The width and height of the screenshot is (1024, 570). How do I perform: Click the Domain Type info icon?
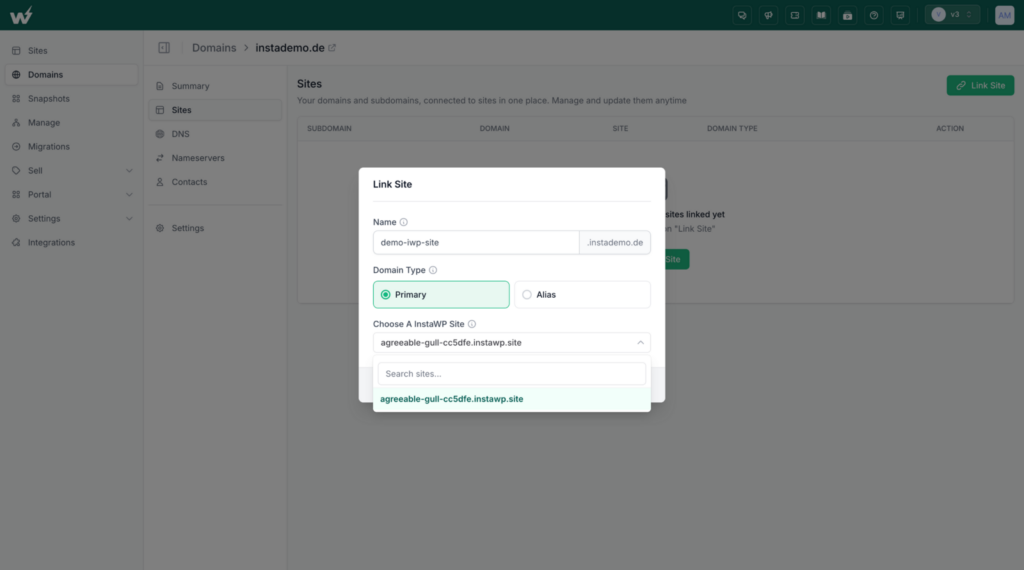click(x=433, y=270)
